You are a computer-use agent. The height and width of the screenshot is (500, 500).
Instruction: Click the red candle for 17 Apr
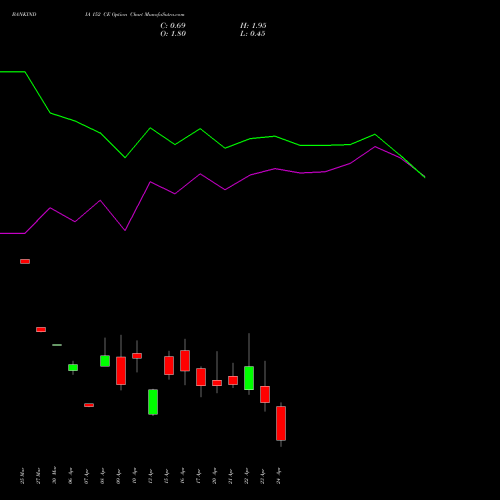click(x=201, y=377)
